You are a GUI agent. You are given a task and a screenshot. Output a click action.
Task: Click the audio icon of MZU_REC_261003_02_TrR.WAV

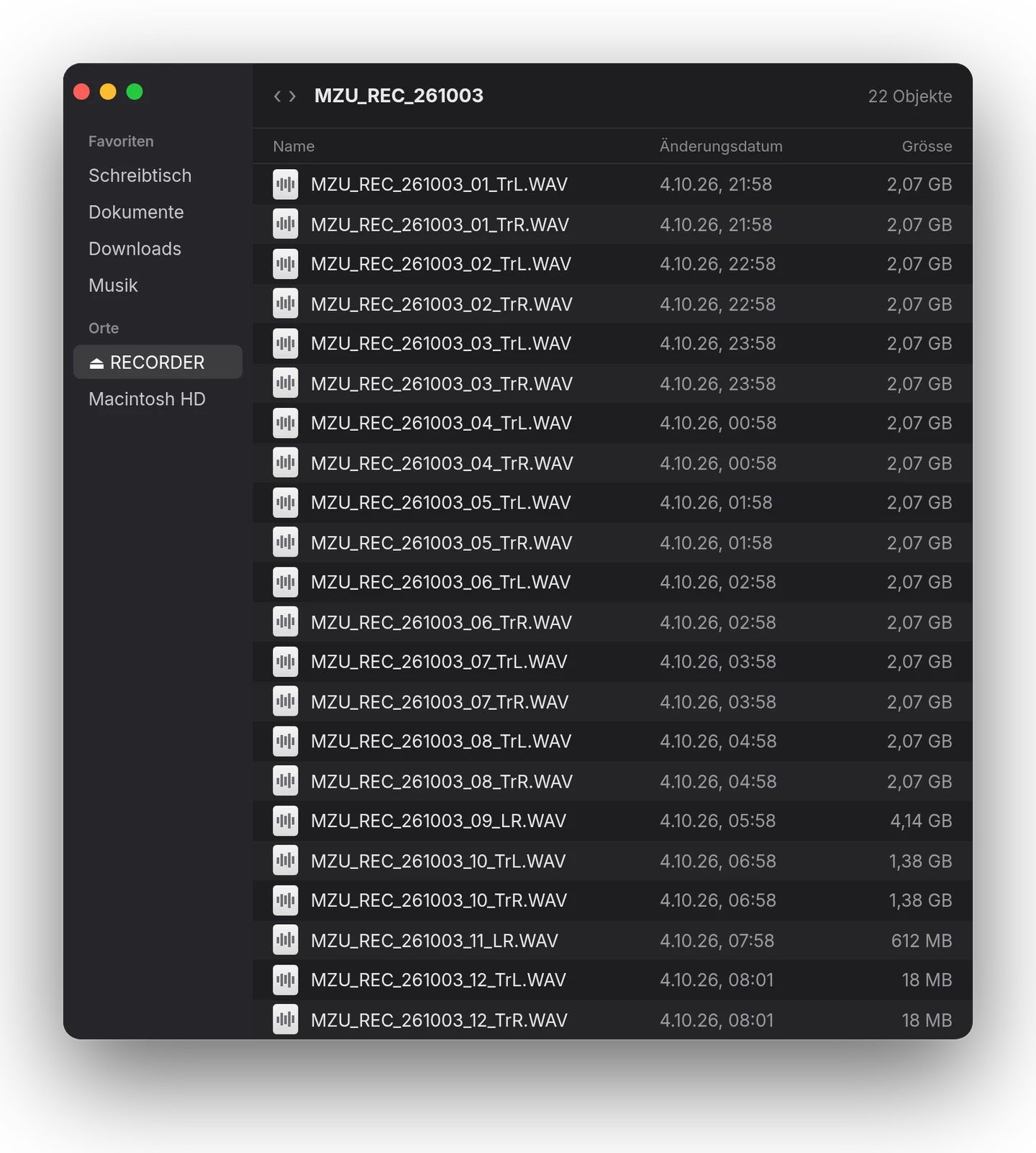286,304
